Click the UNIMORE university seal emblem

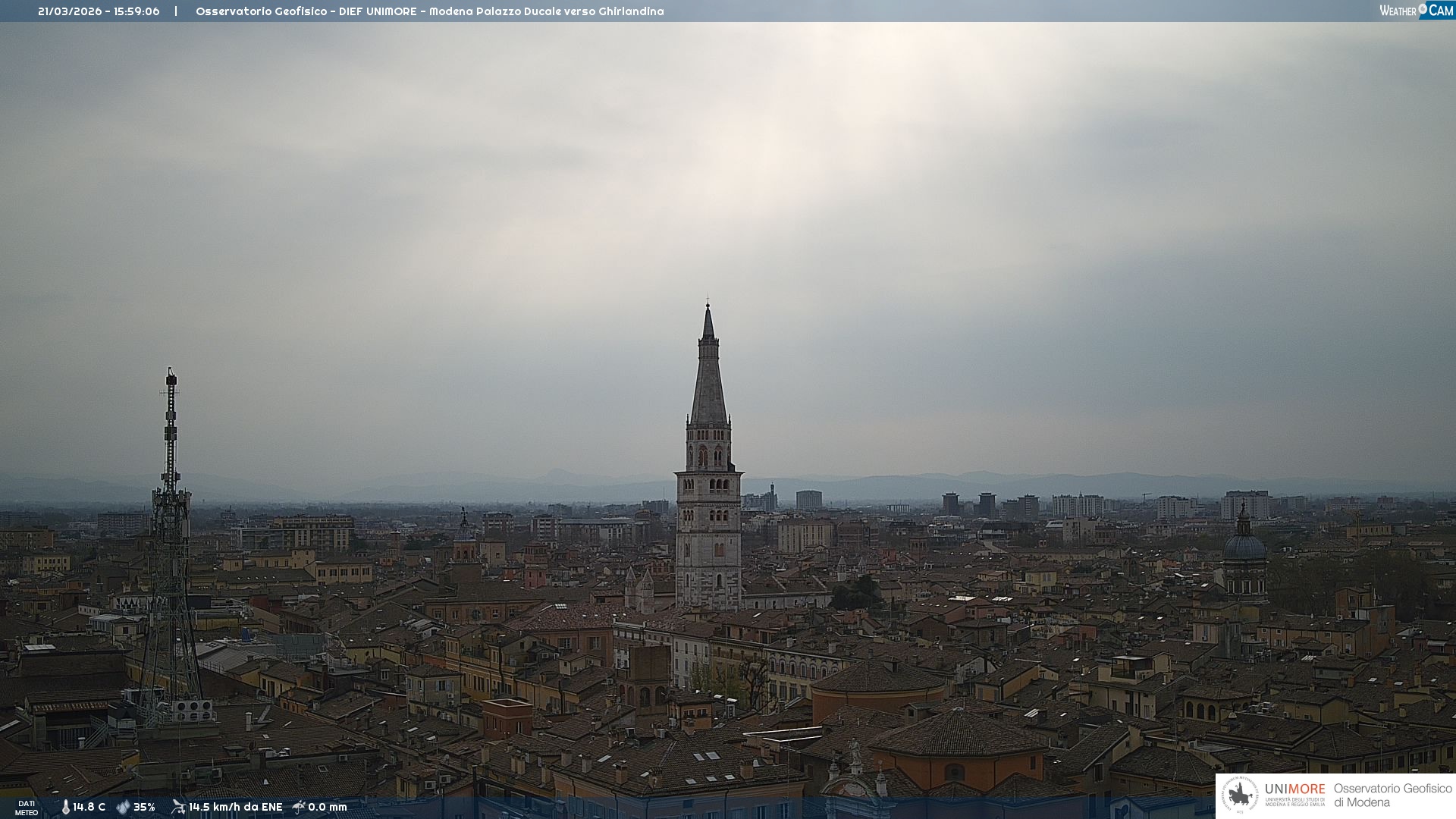(1240, 795)
